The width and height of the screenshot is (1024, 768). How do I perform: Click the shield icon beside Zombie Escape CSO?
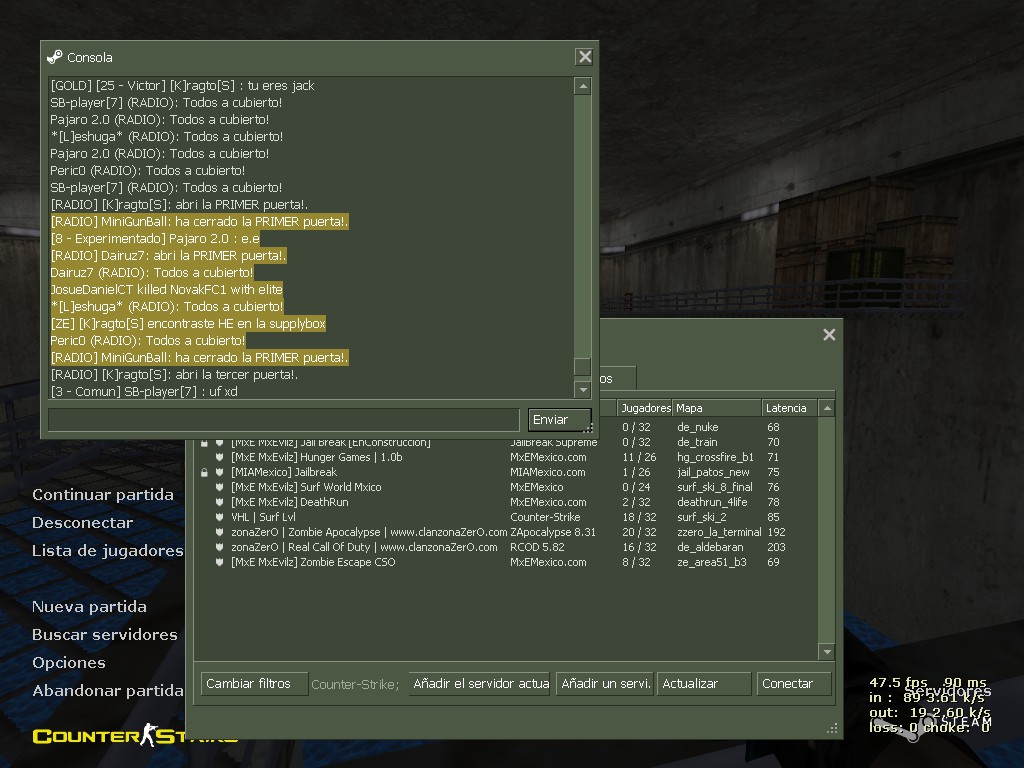pos(219,562)
